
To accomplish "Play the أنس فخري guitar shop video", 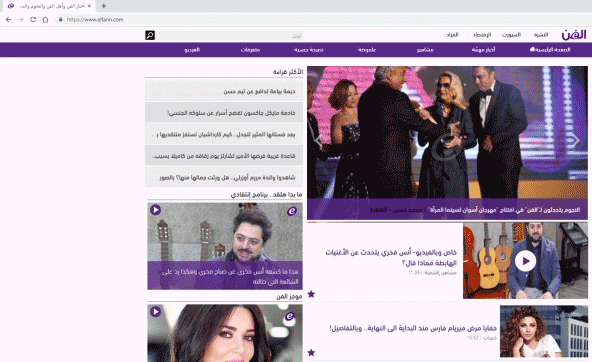I will coord(525,261).
